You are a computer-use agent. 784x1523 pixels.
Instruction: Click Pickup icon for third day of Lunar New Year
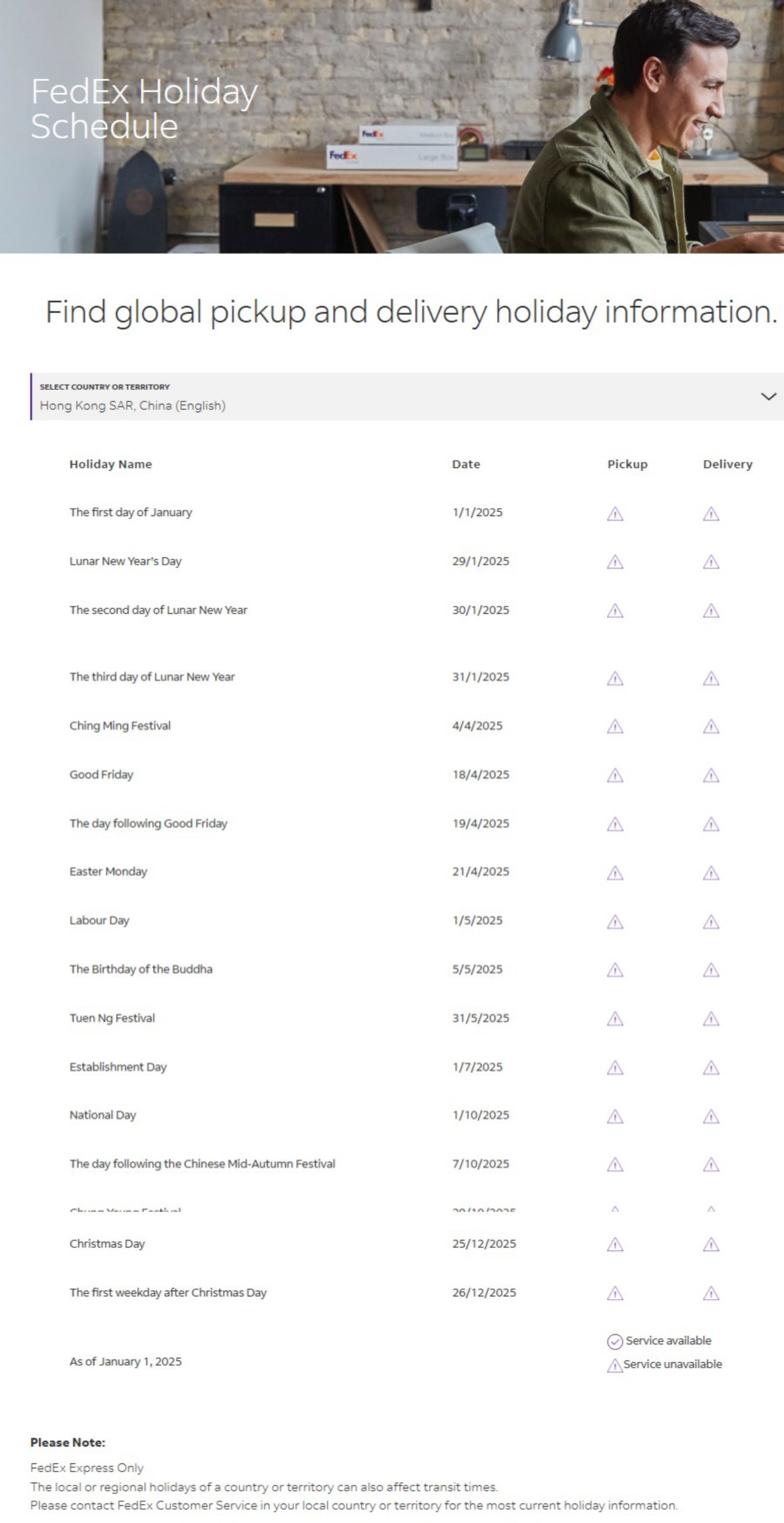point(615,678)
